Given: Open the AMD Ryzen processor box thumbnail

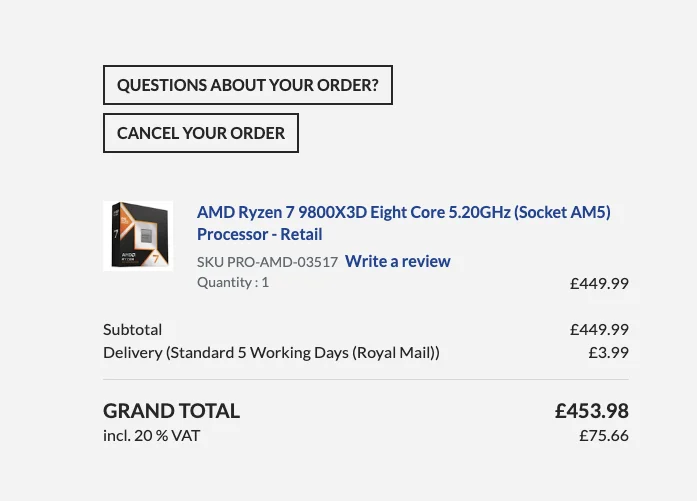Looking at the screenshot, I should click(x=138, y=236).
